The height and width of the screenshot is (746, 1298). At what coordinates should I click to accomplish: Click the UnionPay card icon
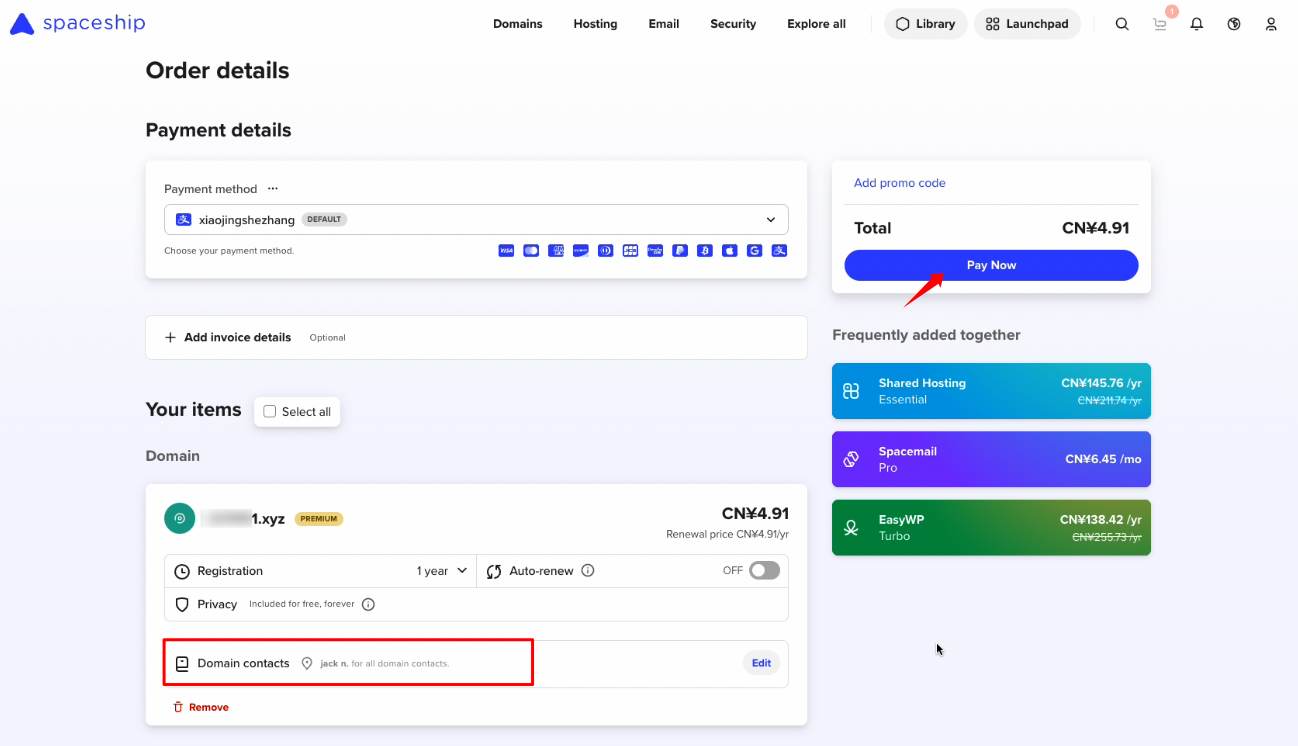tap(655, 250)
